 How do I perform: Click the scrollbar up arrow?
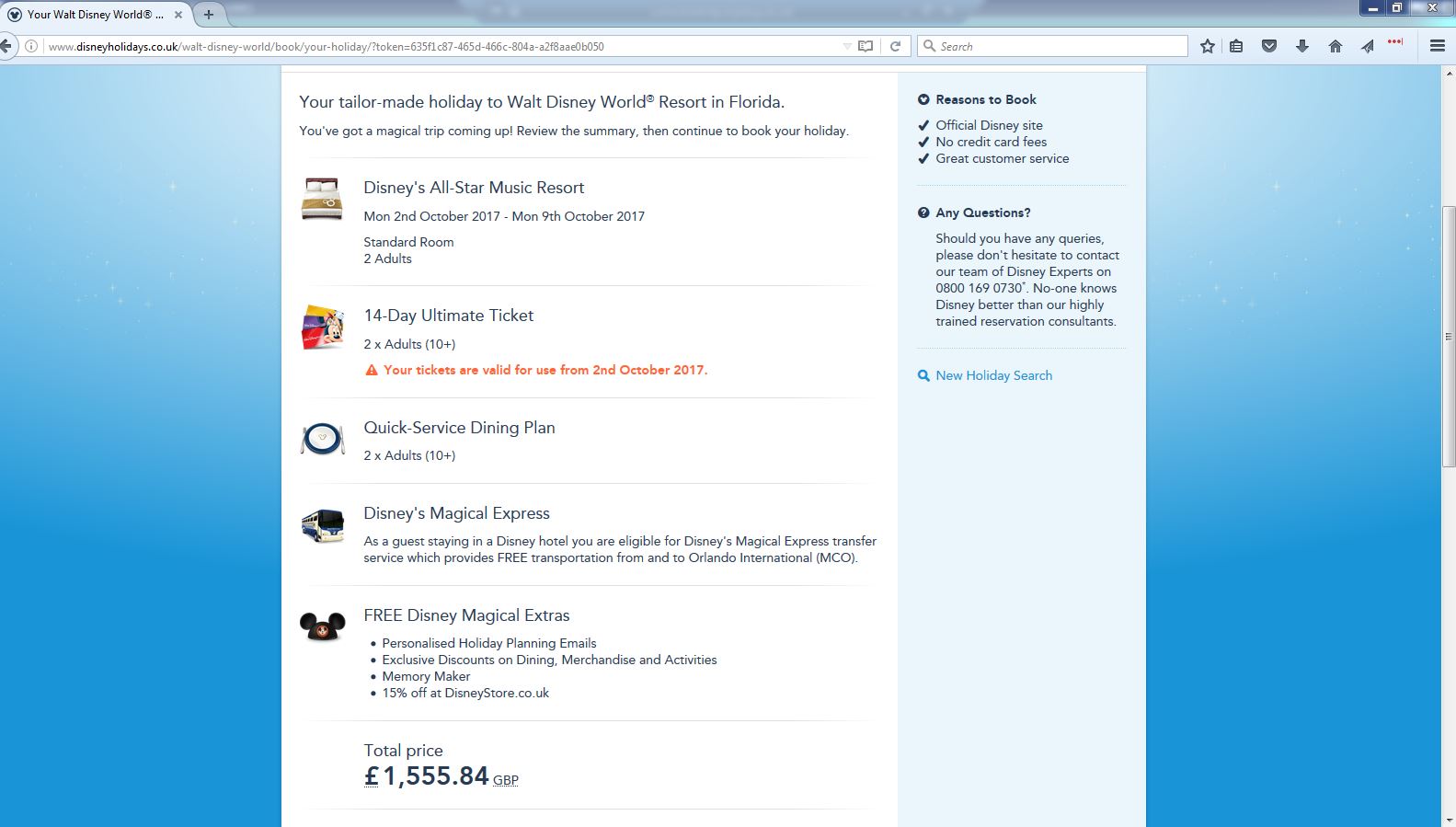click(1449, 72)
